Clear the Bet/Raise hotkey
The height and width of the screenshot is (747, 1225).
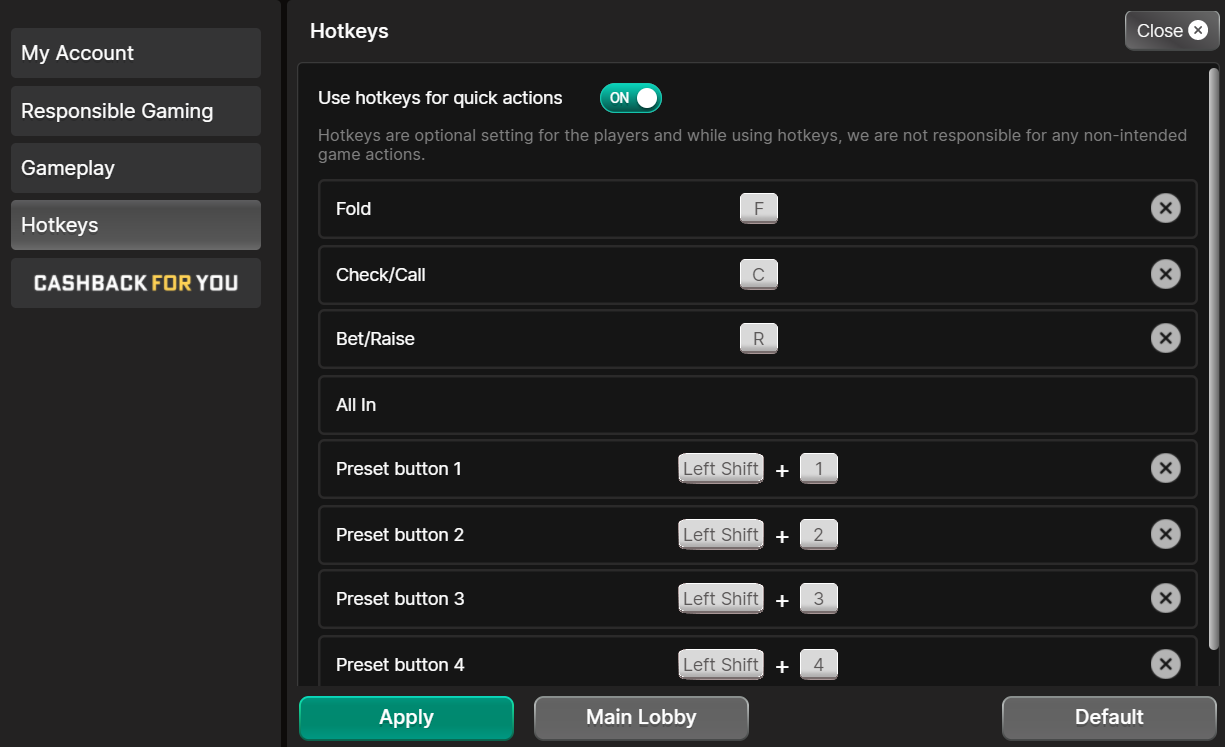tap(1166, 338)
